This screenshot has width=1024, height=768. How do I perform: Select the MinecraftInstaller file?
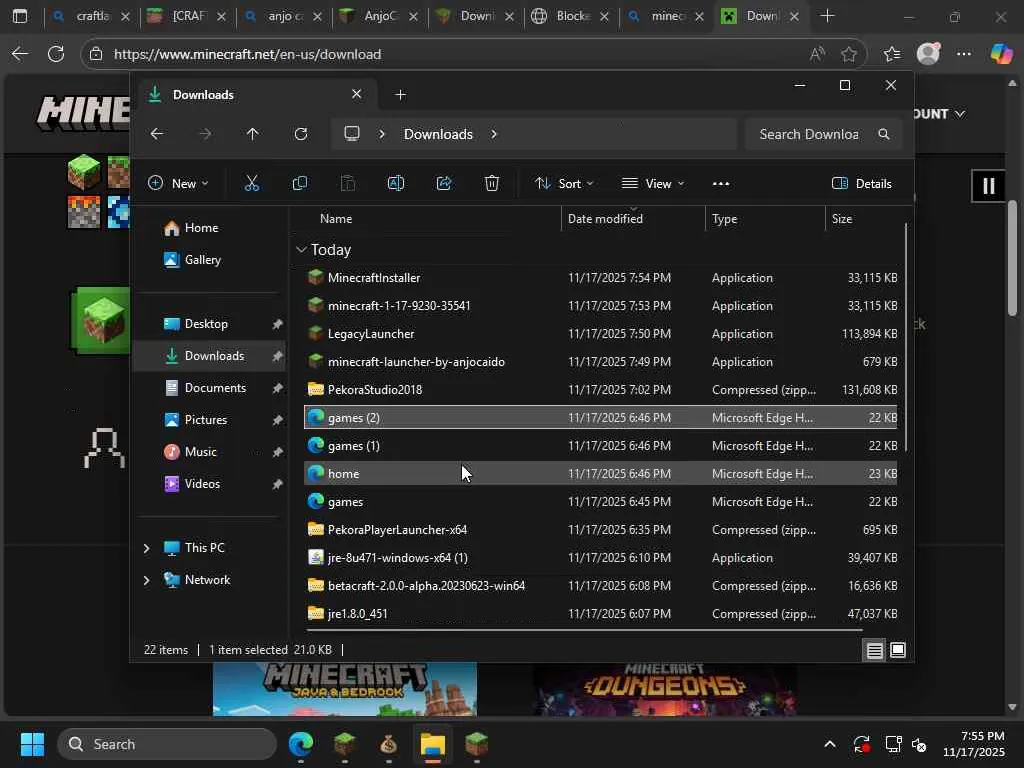click(x=600, y=278)
